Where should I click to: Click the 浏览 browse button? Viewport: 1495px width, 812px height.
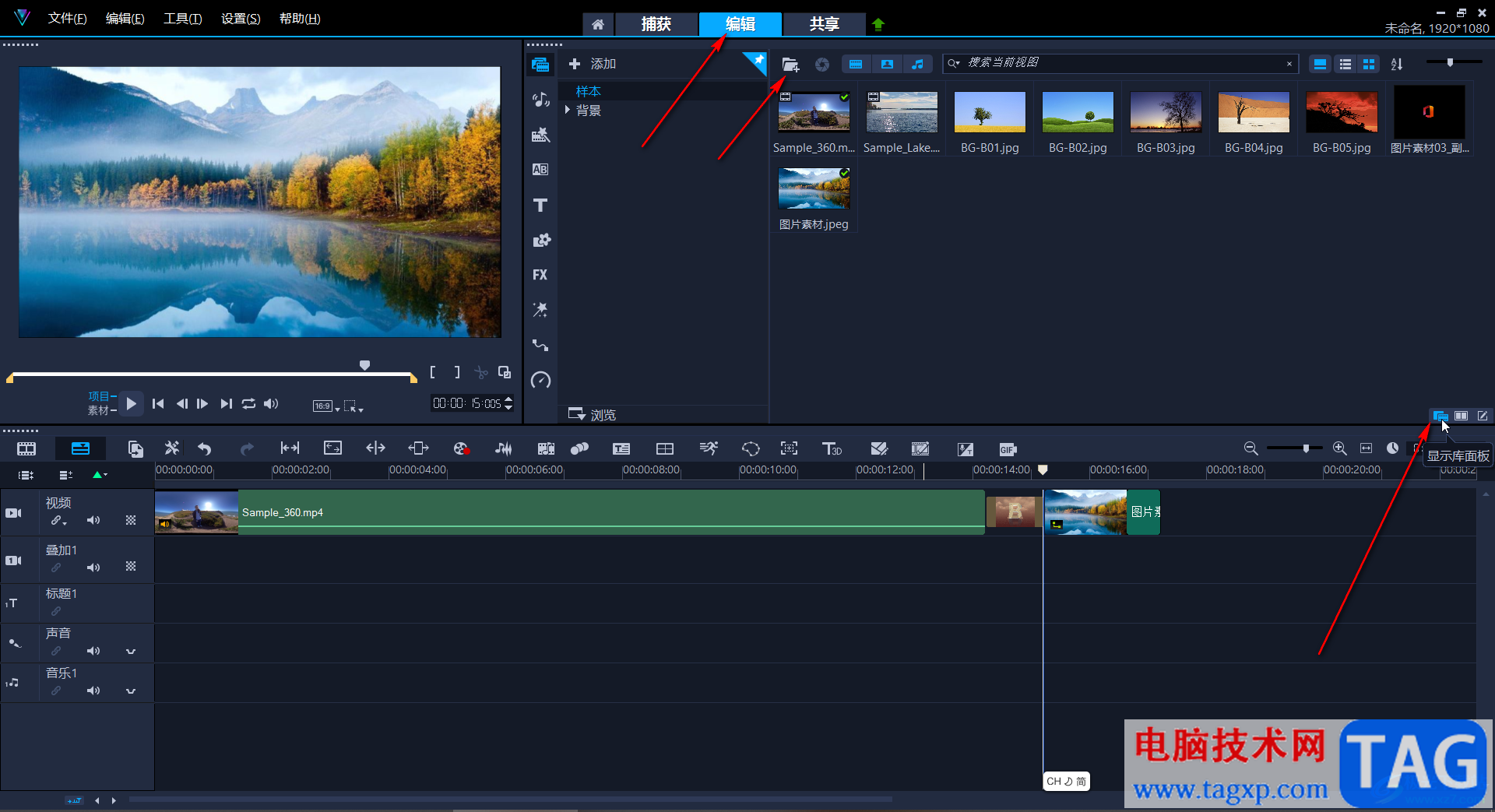593,414
